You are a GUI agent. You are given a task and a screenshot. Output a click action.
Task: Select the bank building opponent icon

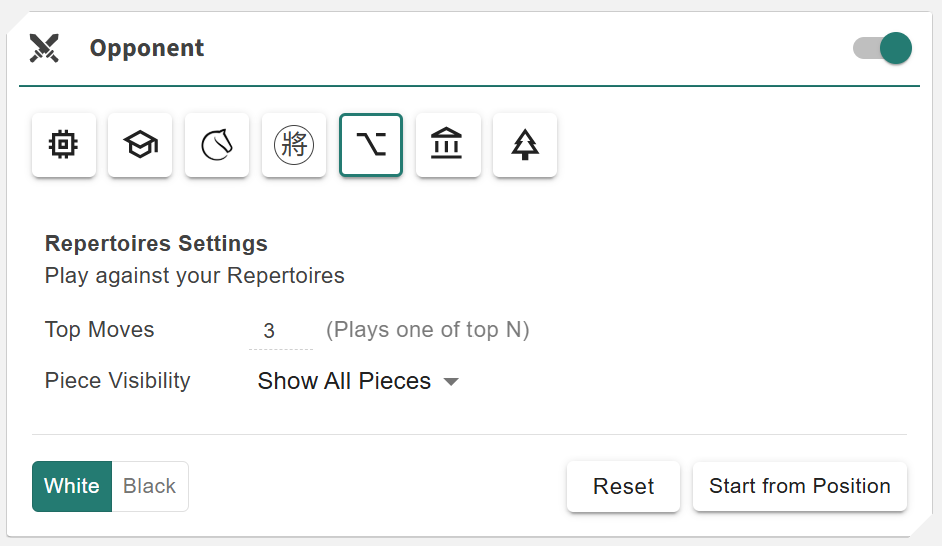click(448, 145)
